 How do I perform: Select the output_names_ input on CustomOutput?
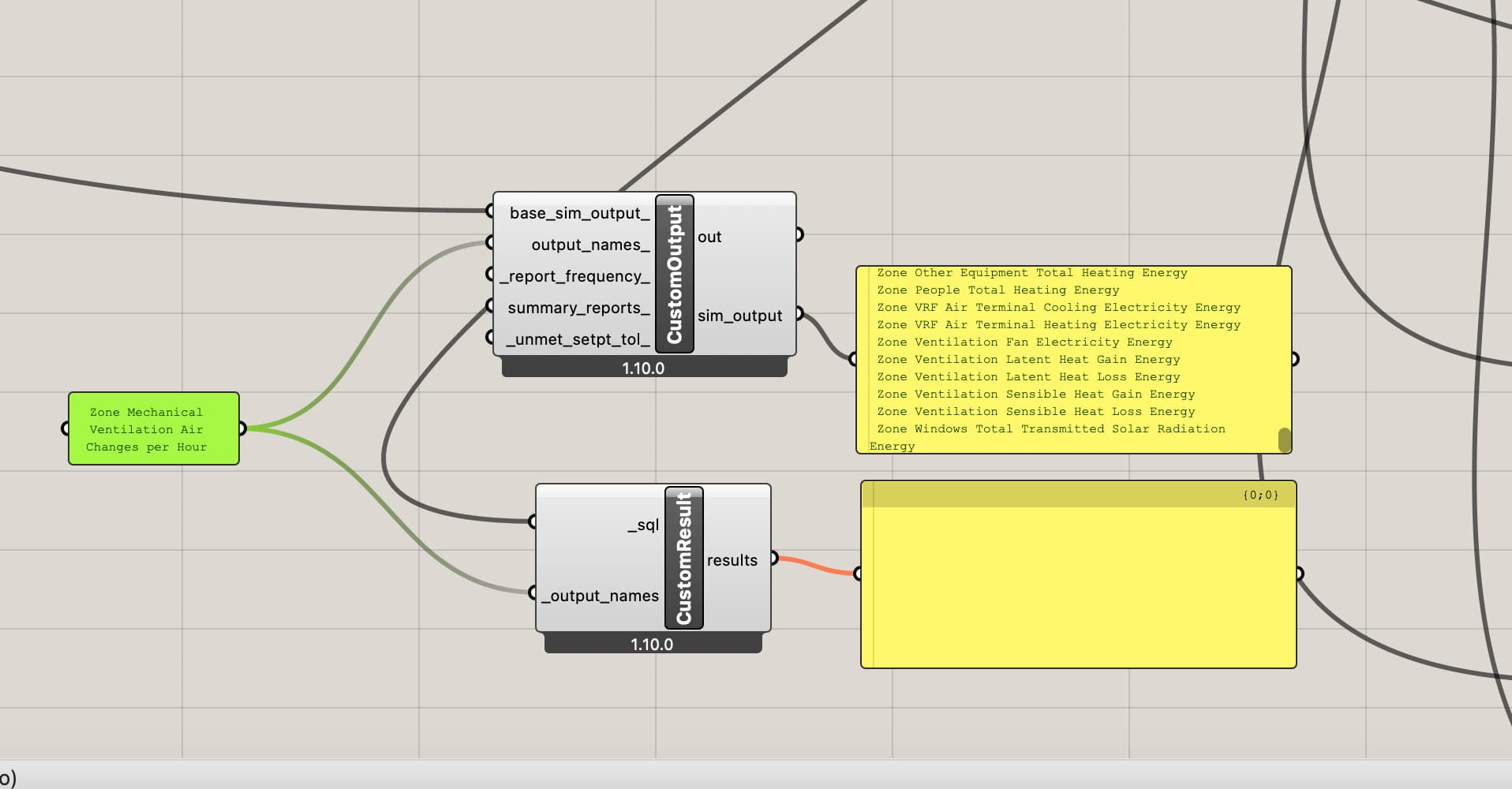(589, 245)
